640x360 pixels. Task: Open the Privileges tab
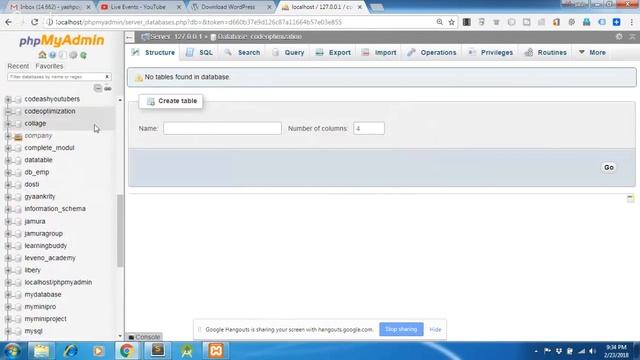click(x=490, y=53)
